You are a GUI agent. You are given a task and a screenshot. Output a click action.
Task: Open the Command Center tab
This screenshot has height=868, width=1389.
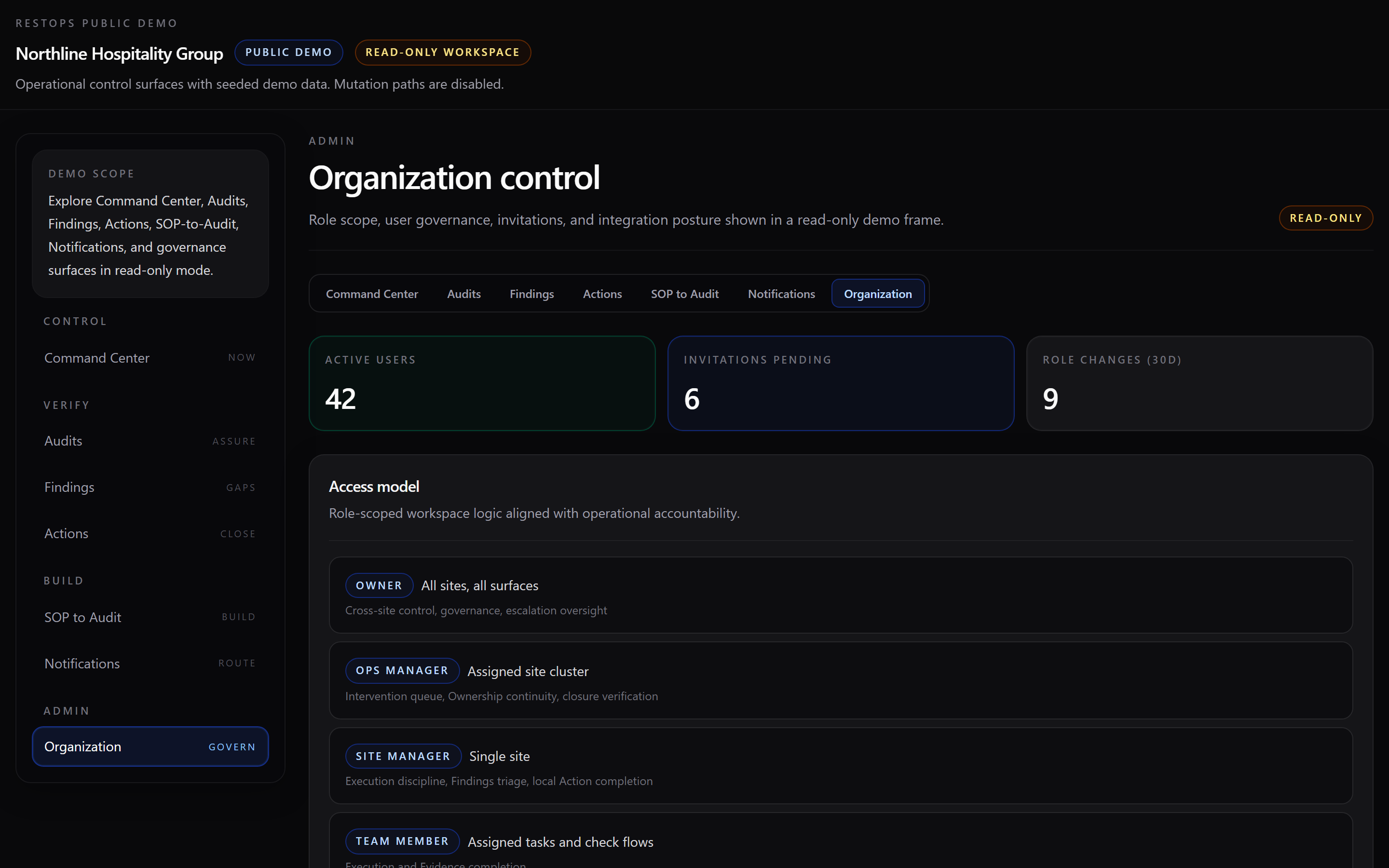pos(372,294)
